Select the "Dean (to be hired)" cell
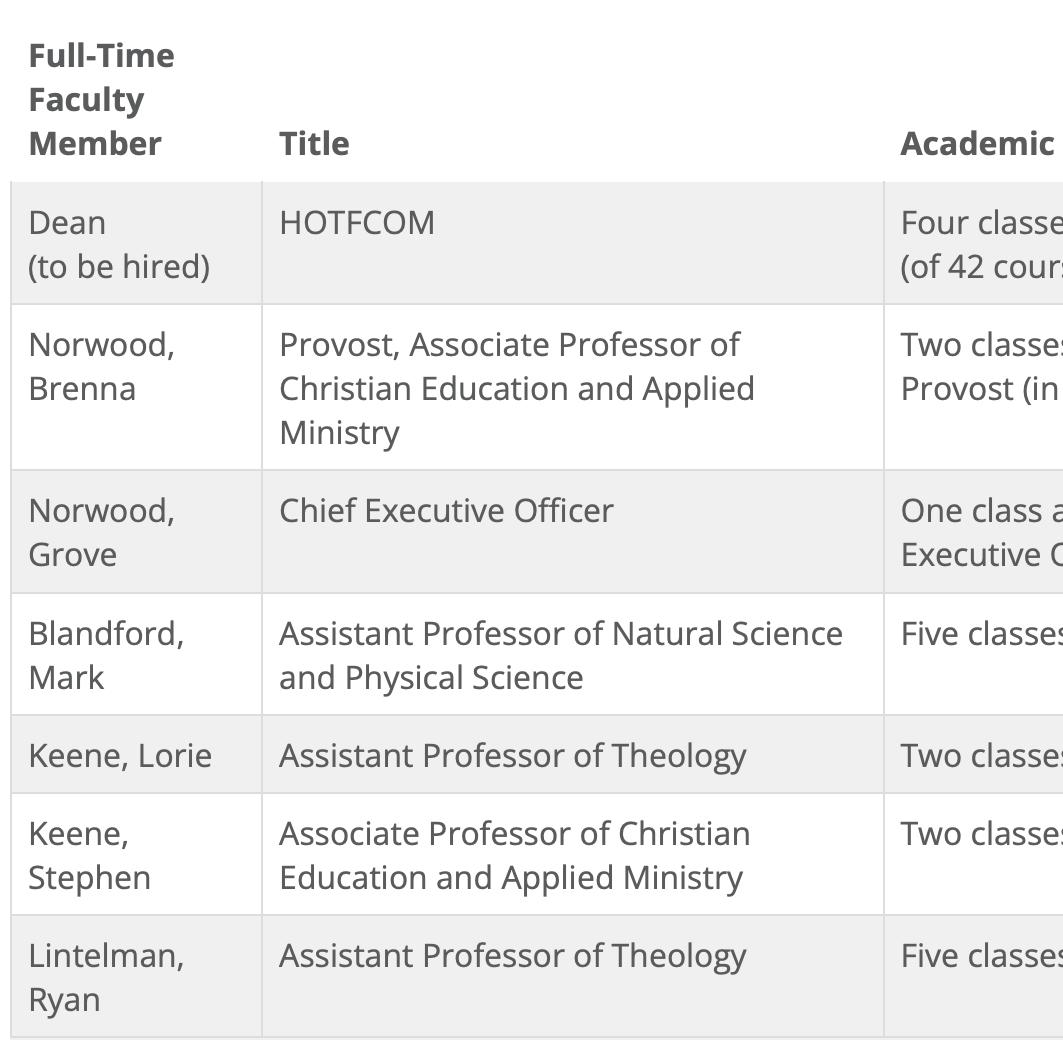 tap(119, 244)
